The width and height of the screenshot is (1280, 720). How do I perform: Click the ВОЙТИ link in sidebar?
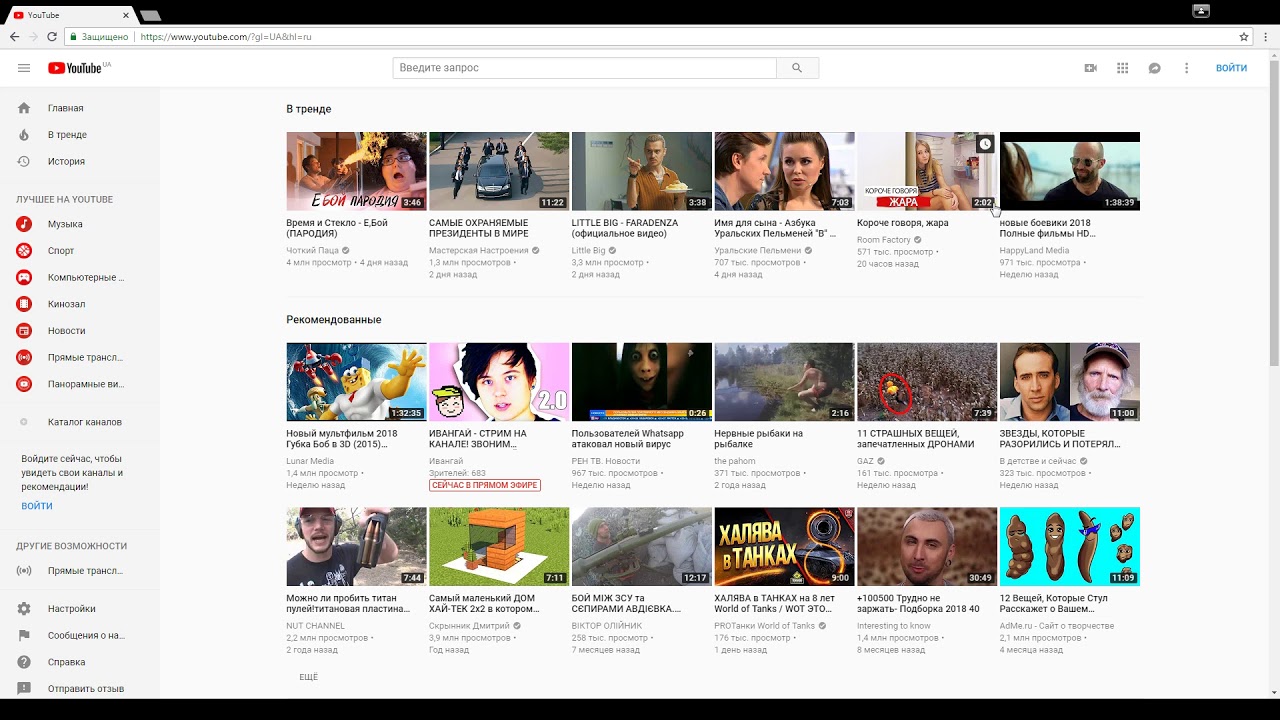click(x=37, y=506)
